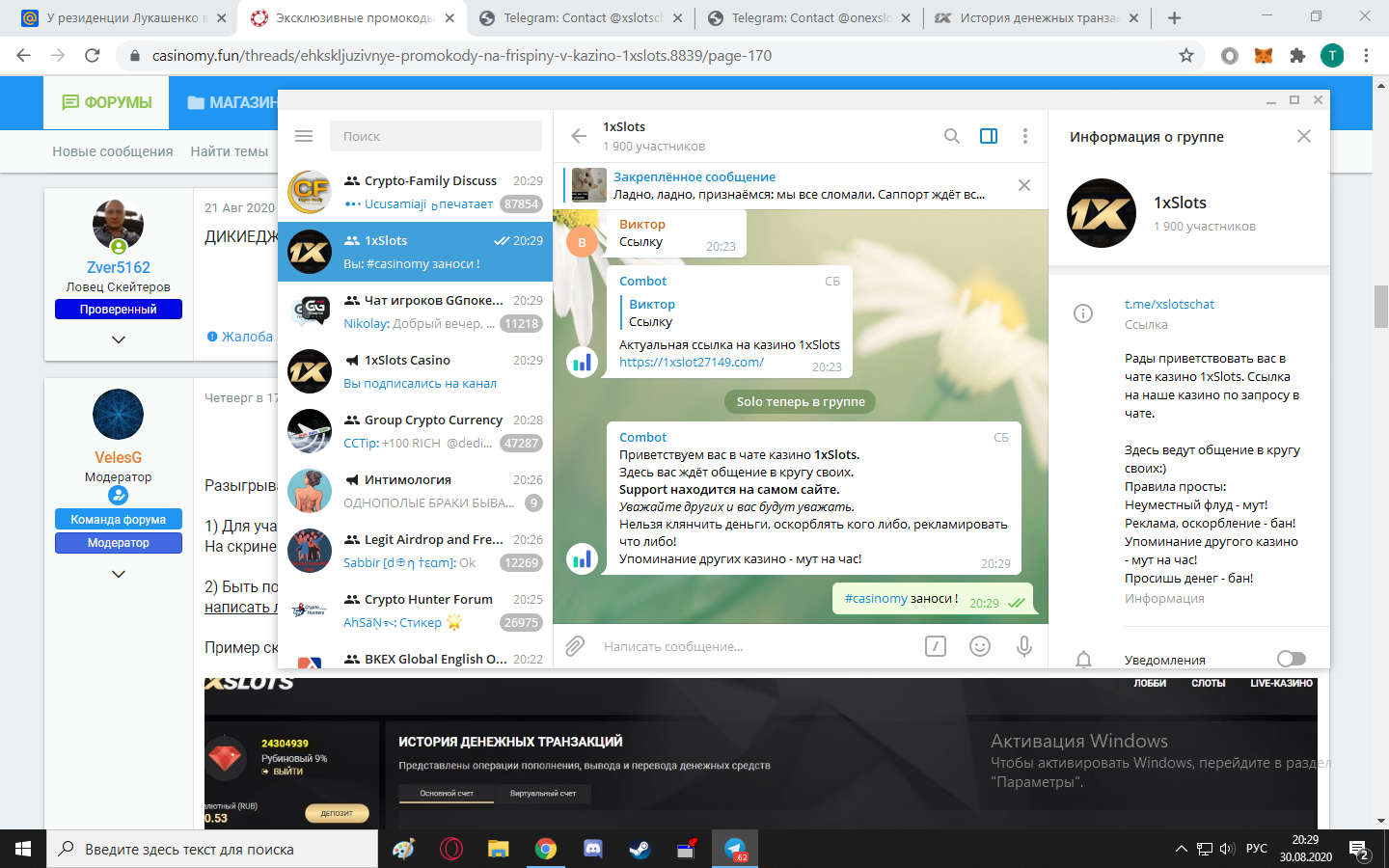The image size is (1389, 868).
Task: Open the emoji picker
Action: pyautogui.click(x=980, y=646)
